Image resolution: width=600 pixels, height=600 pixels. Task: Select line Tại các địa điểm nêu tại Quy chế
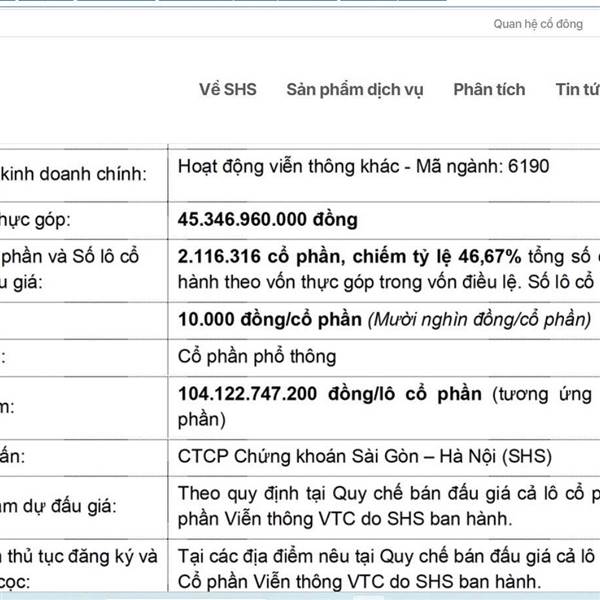[x=389, y=556]
